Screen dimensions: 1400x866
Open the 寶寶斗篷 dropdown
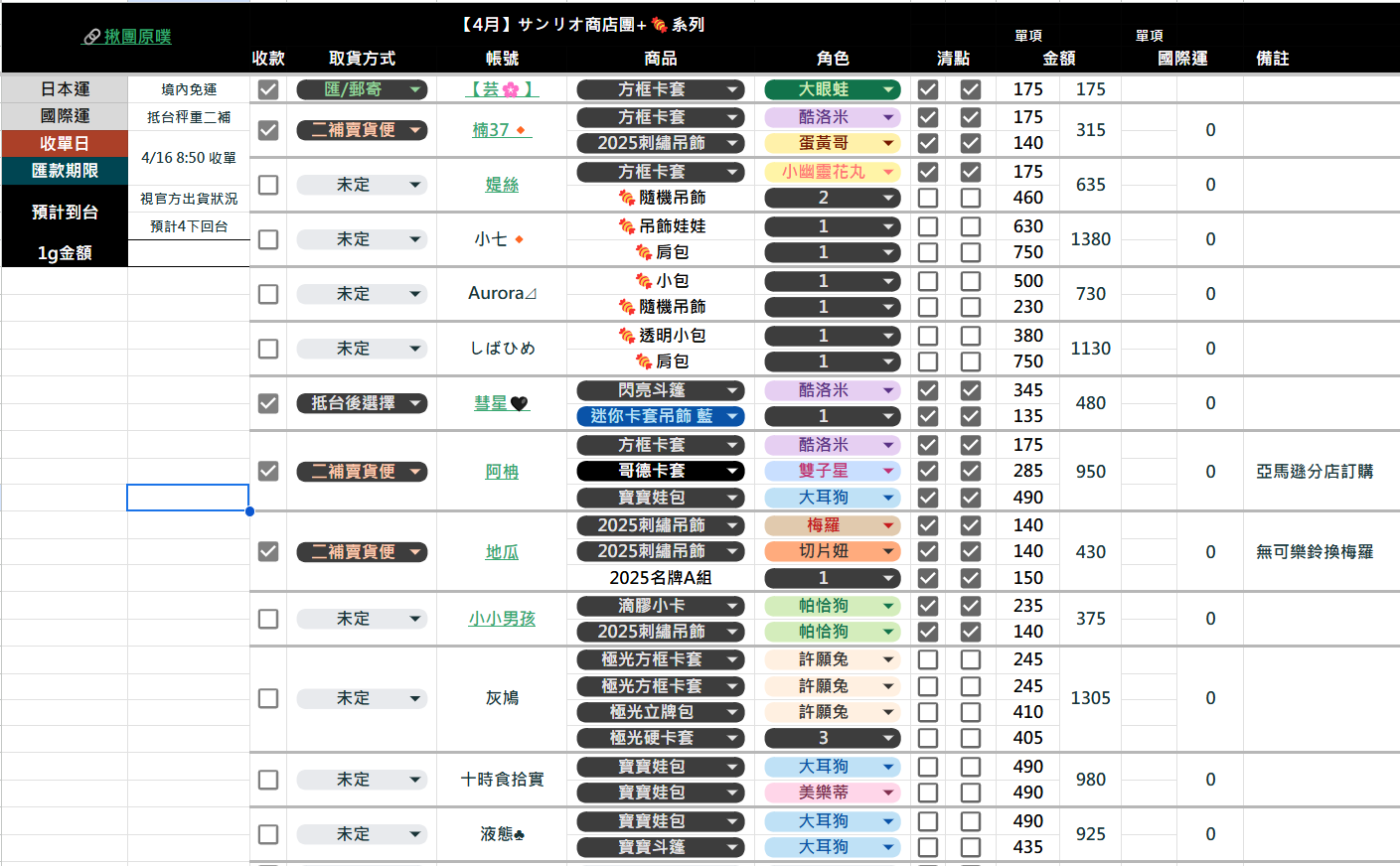click(x=661, y=847)
